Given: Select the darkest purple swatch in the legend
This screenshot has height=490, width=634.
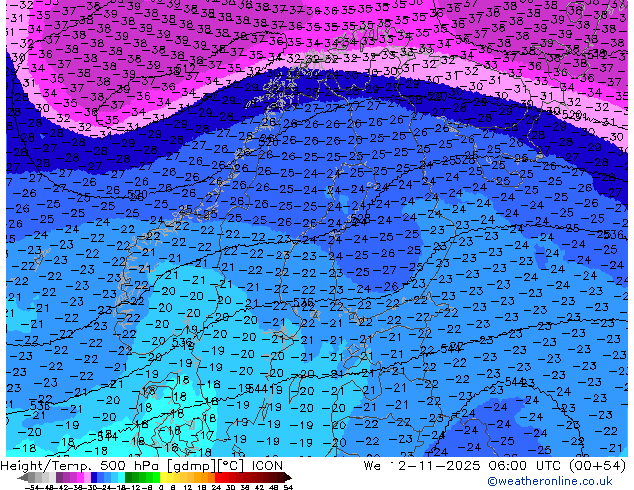Looking at the screenshot, I should click(59, 478).
